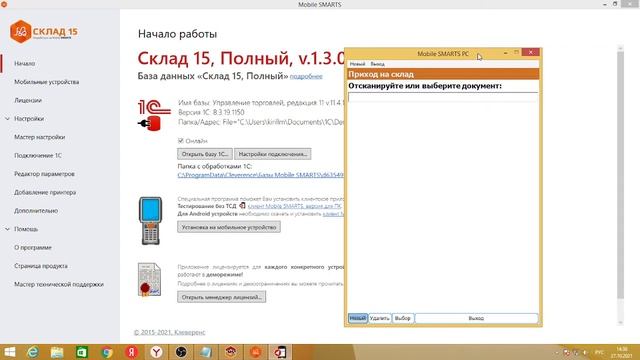Open the red Yandex icon on taskbar
Image resolution: width=640 pixels, height=360 pixels.
(131, 352)
